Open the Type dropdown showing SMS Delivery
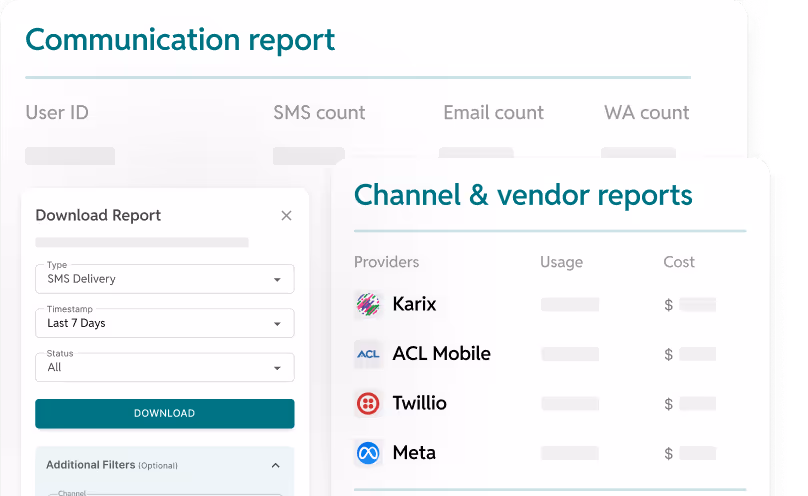This screenshot has height=496, width=808. pyautogui.click(x=165, y=279)
